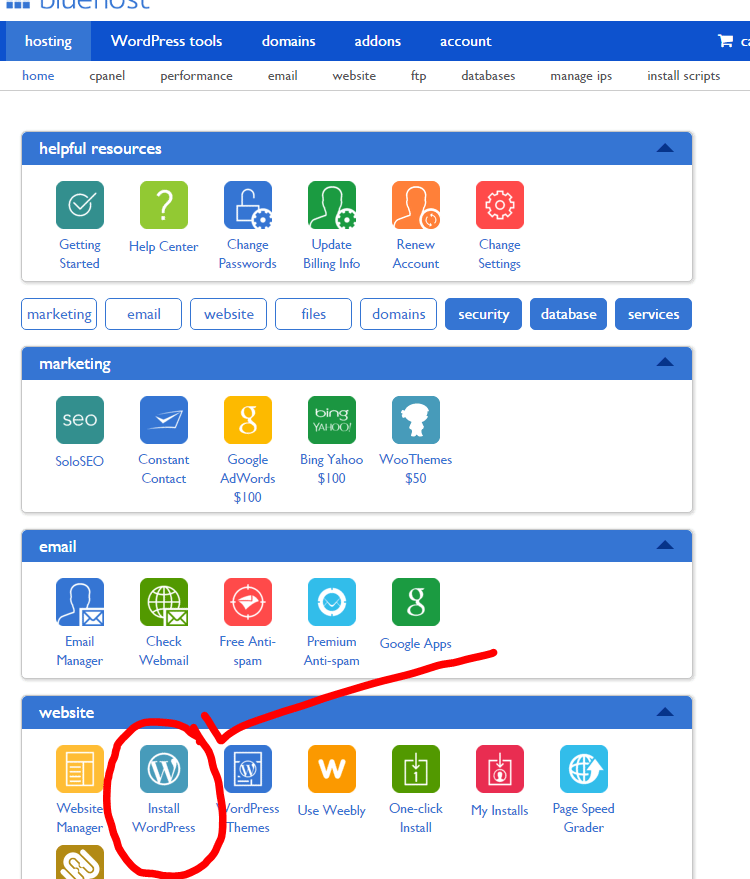Toggle the files section filter

coord(313,314)
